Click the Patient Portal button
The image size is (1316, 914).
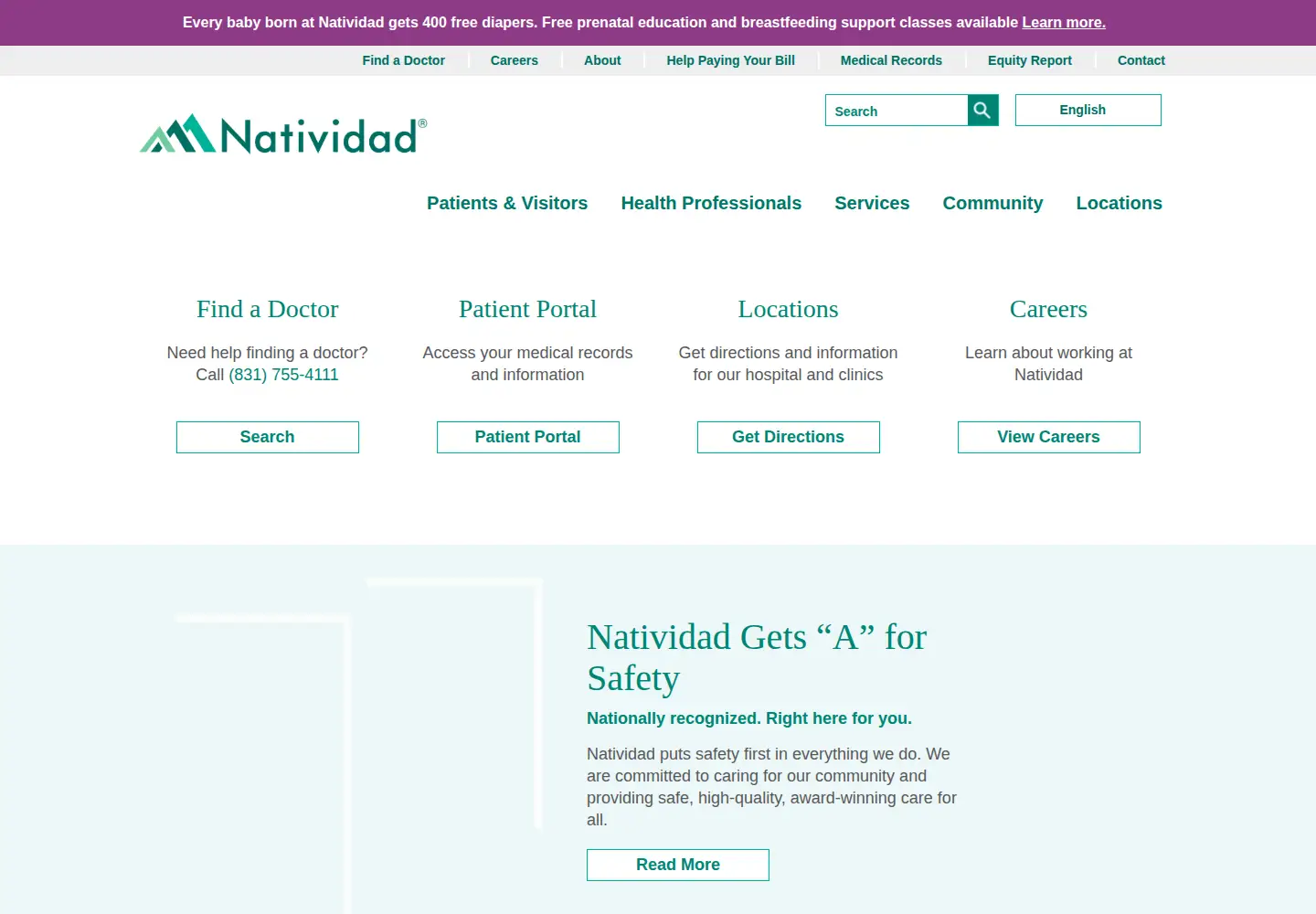click(x=528, y=437)
